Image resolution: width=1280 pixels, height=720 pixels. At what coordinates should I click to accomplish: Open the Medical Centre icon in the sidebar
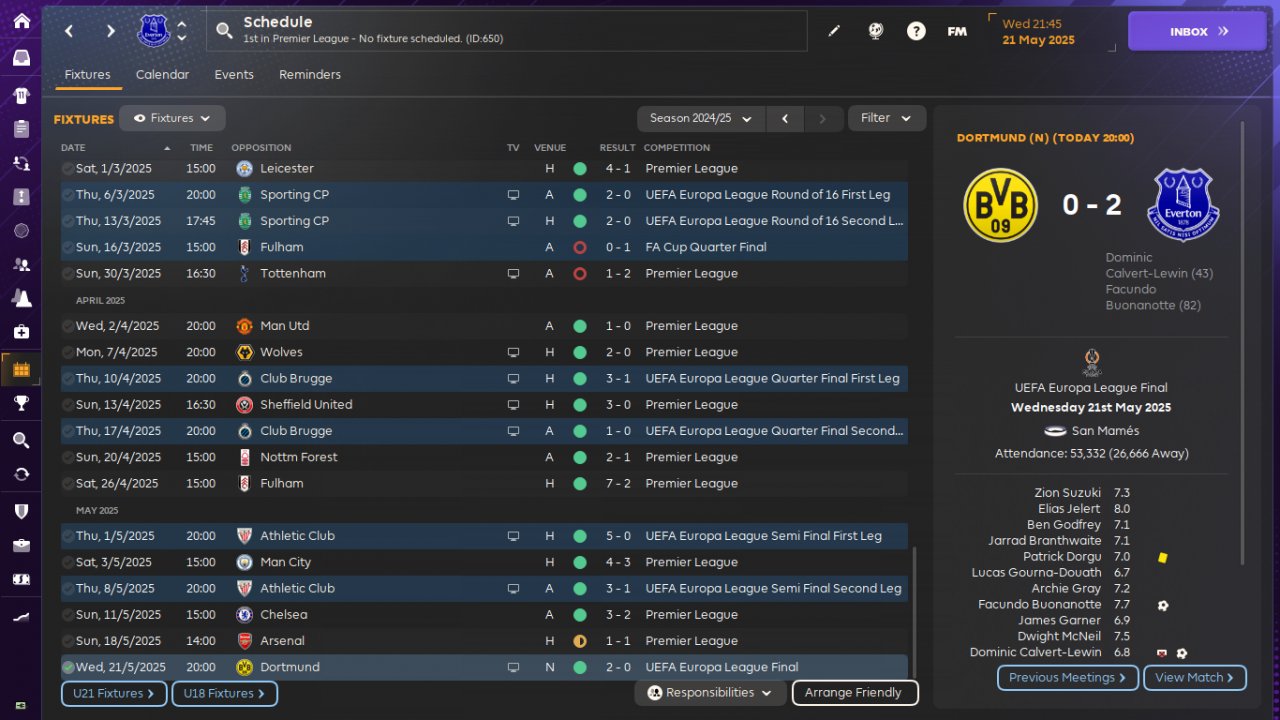point(21,331)
